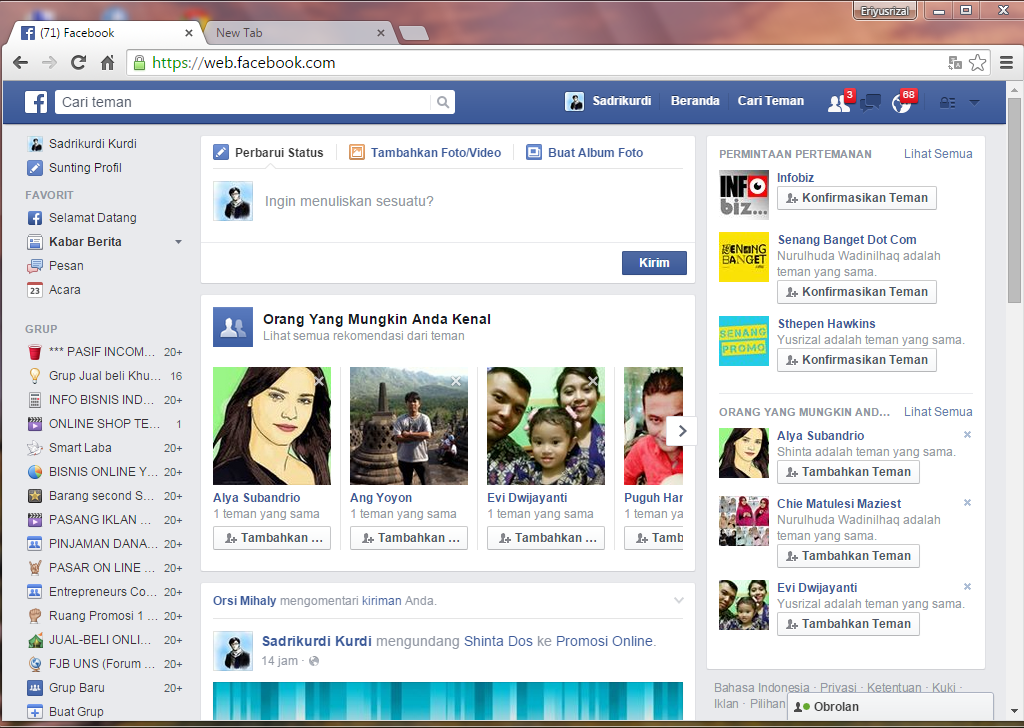Click the browser home icon
The image size is (1024, 728).
108,63
